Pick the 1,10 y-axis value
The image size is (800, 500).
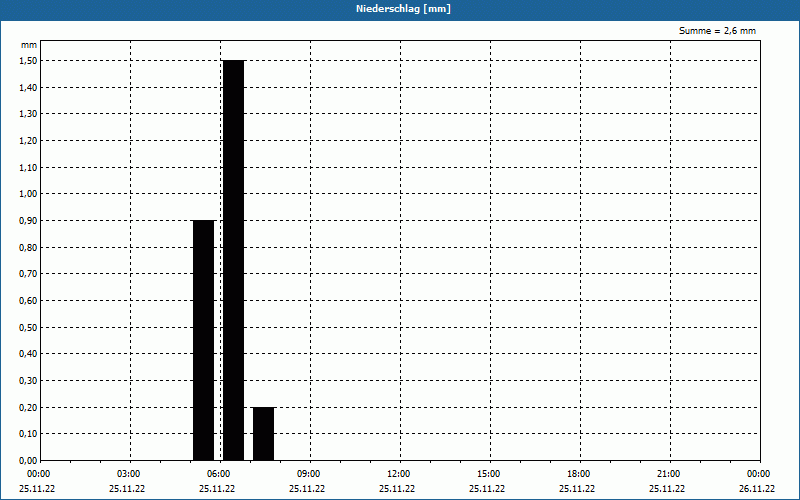[28, 167]
